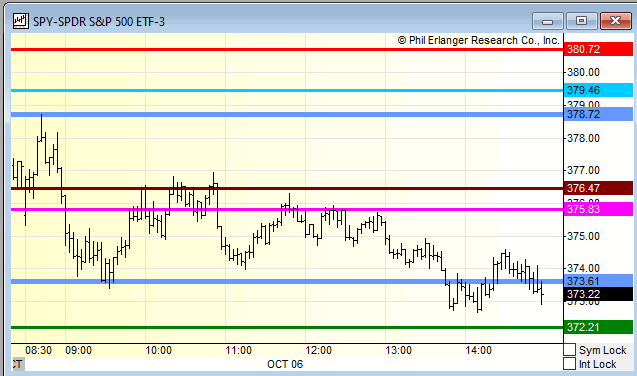Click the Phil Erlanger Research copyright text
The height and width of the screenshot is (376, 637).
pos(479,40)
